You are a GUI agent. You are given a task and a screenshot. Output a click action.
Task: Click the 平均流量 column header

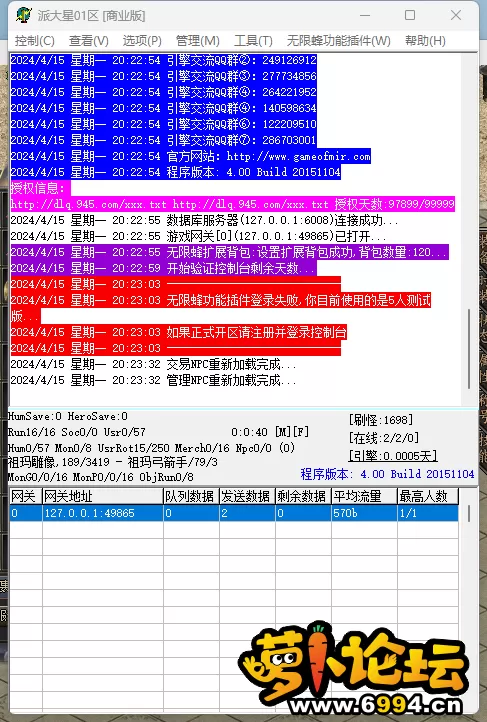[364, 496]
